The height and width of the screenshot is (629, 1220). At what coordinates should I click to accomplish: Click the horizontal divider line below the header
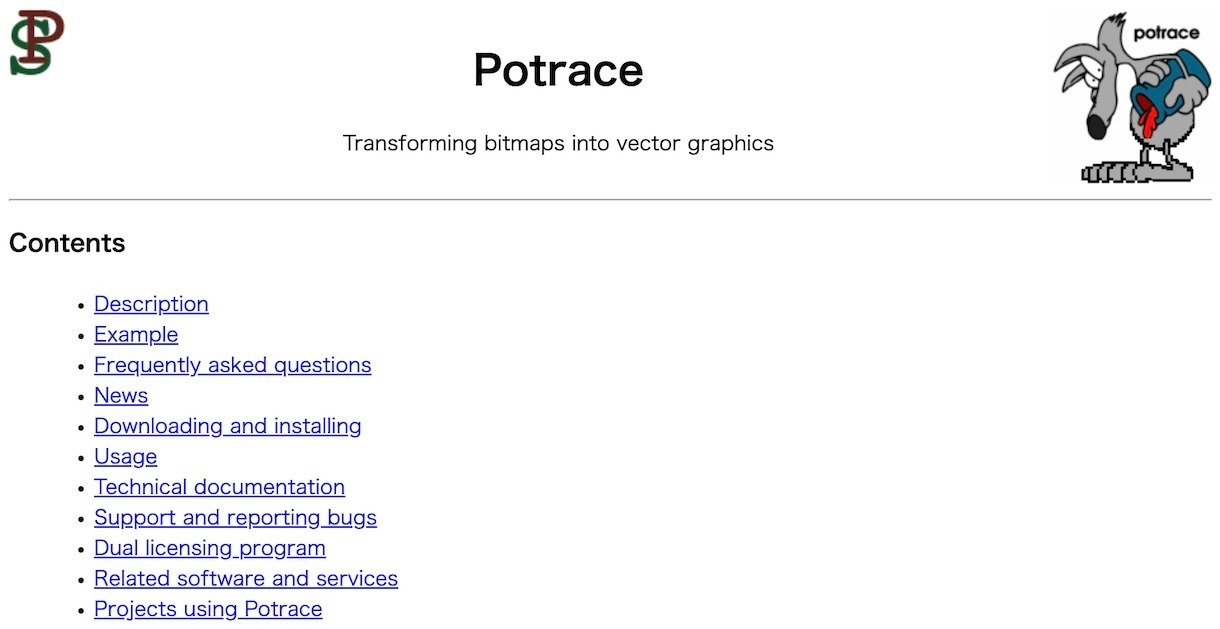(x=610, y=200)
